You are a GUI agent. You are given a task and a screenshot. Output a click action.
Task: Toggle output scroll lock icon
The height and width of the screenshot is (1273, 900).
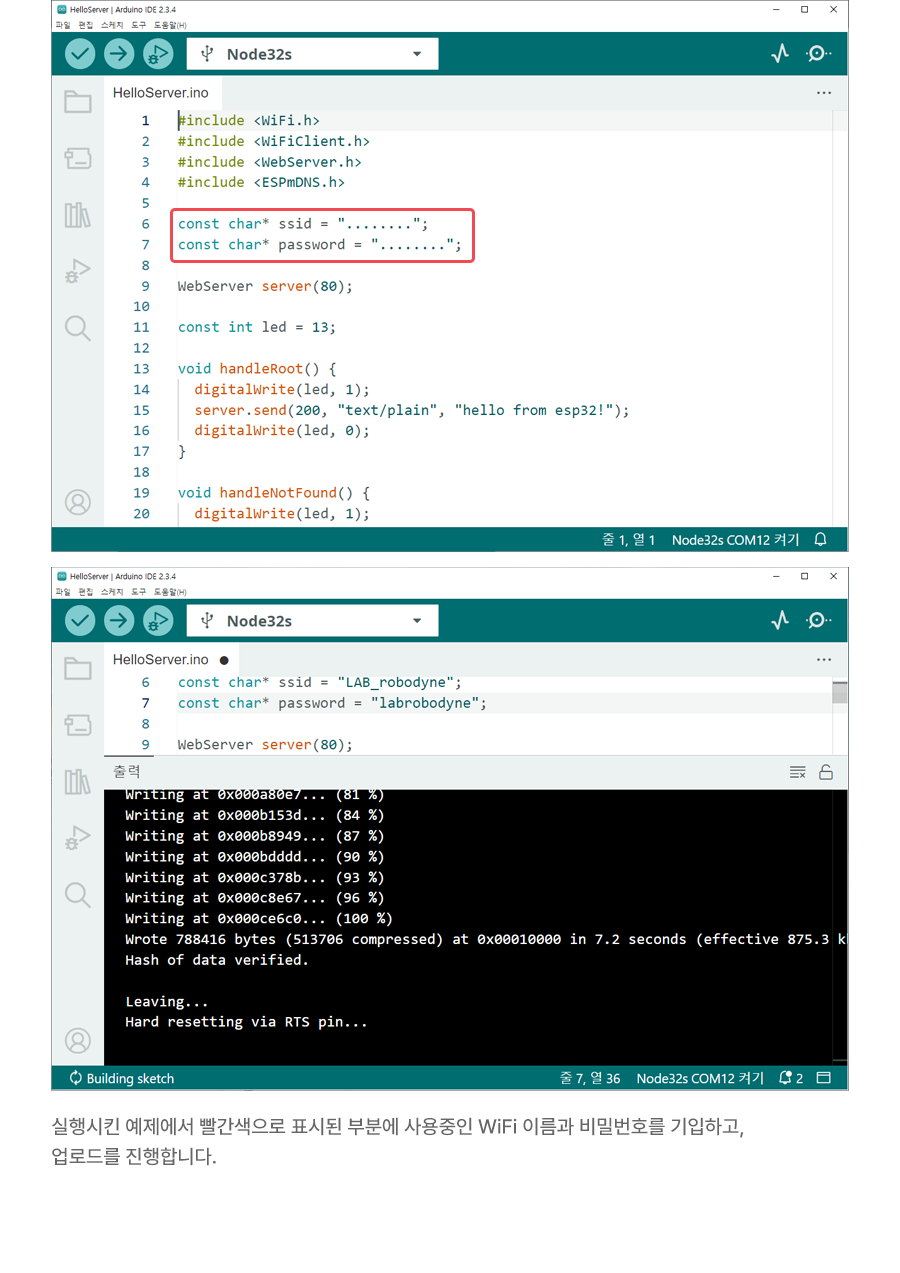click(826, 772)
